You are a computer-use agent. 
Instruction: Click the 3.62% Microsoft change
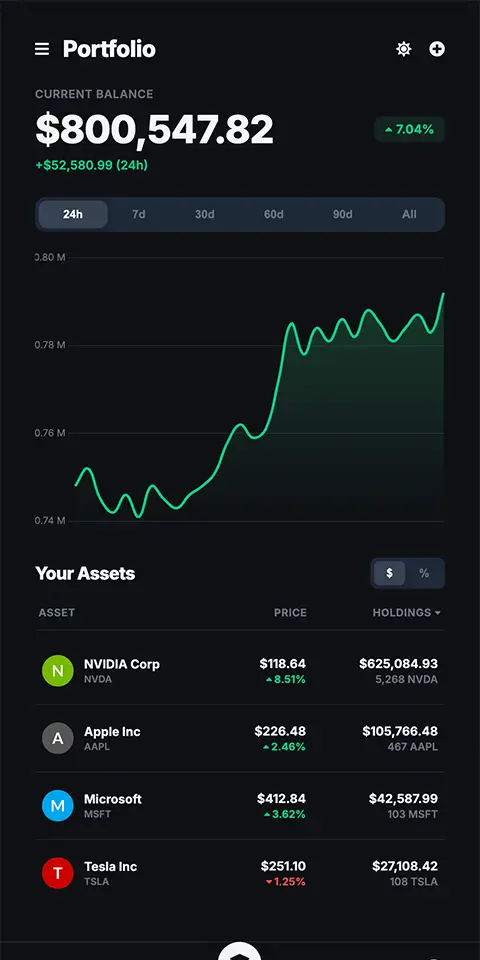[x=285, y=814]
